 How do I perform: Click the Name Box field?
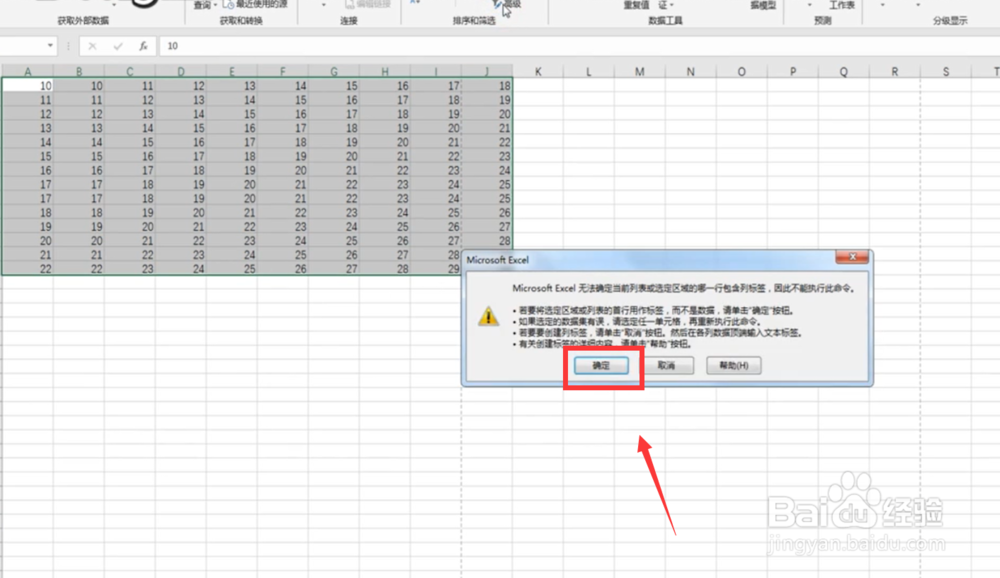(22, 46)
